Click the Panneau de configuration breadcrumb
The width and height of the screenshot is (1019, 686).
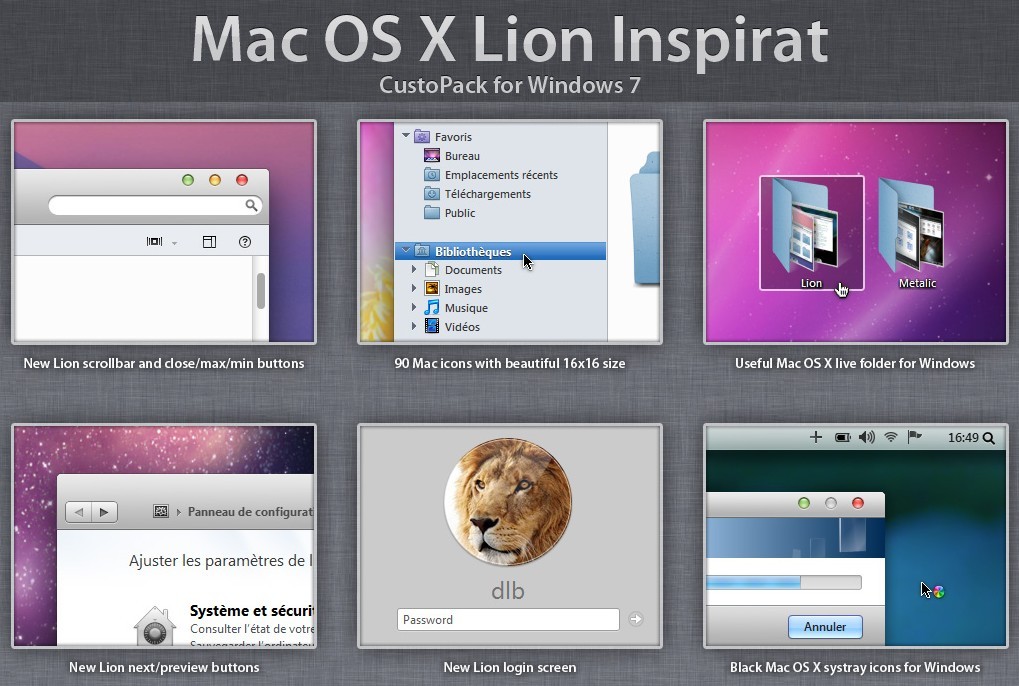point(250,512)
